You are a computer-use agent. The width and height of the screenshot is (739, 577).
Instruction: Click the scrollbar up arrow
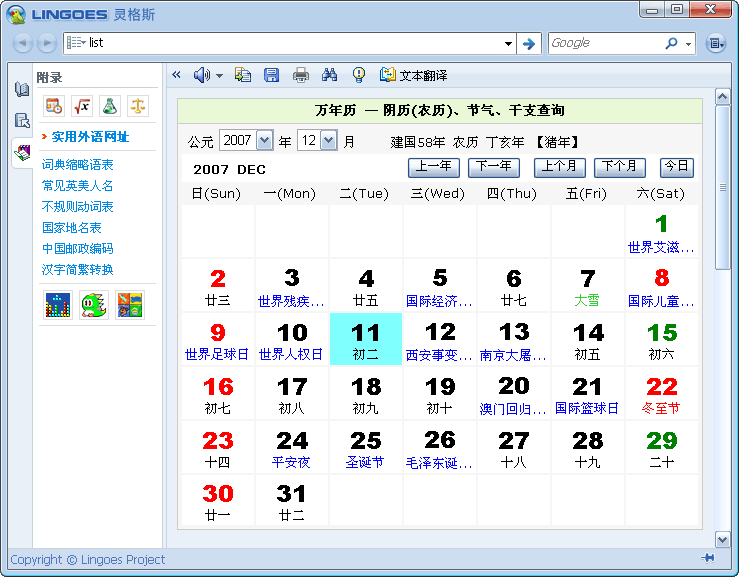pos(722,97)
